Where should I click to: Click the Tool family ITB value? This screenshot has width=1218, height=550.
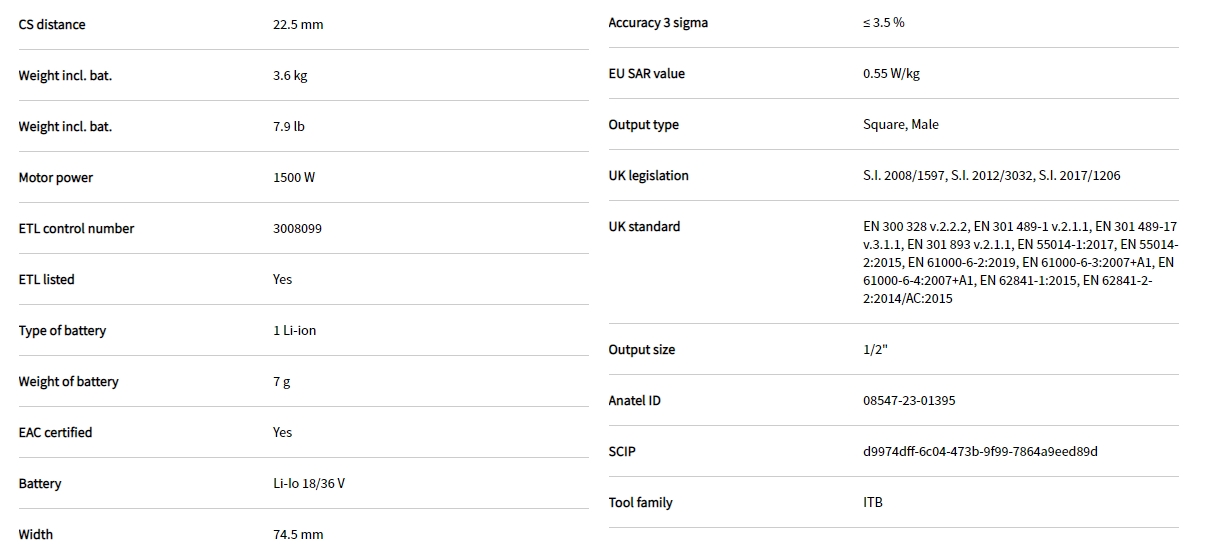tap(873, 502)
